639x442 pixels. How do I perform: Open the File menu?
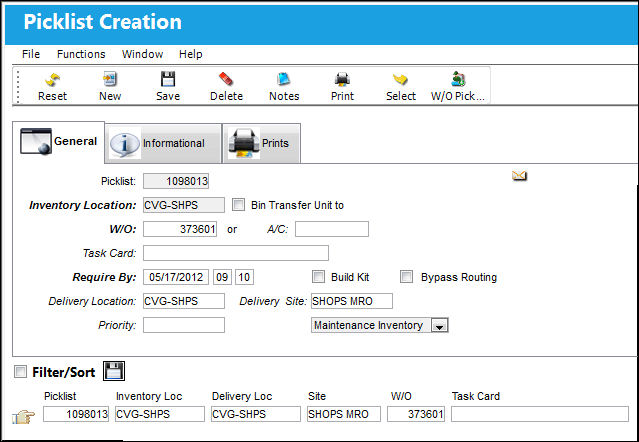pyautogui.click(x=31, y=54)
